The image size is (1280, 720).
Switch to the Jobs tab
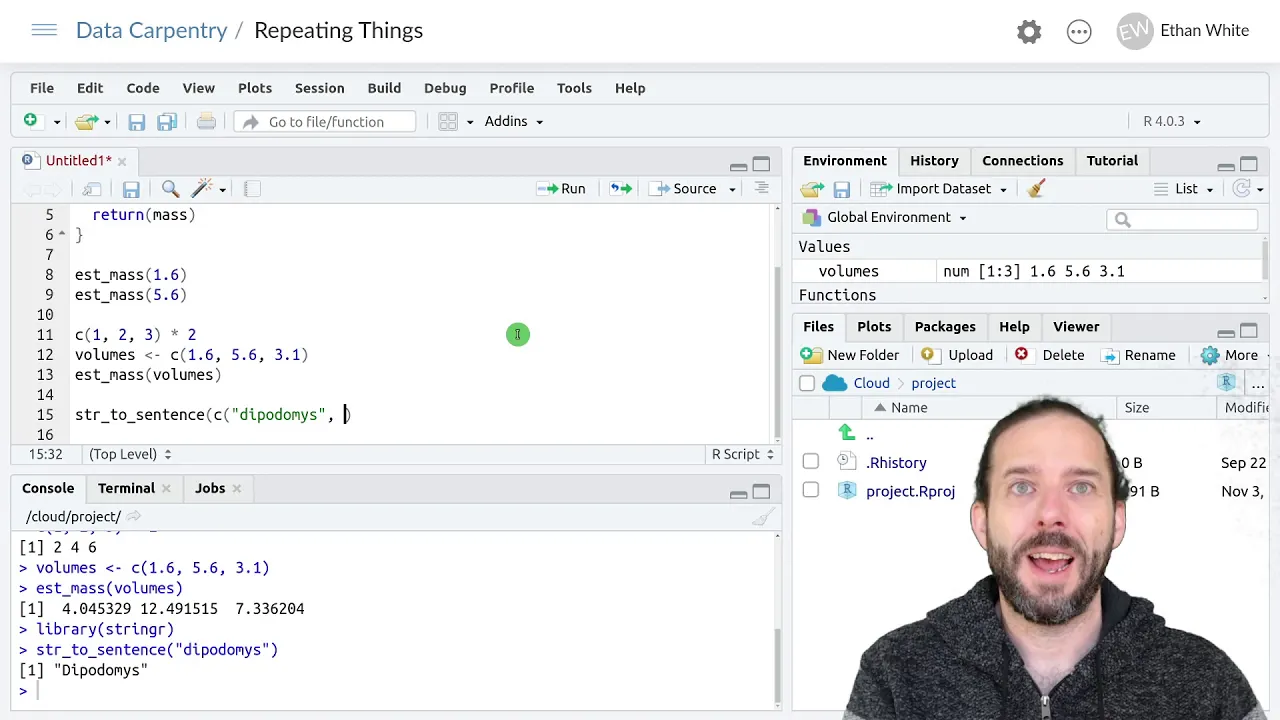[210, 488]
